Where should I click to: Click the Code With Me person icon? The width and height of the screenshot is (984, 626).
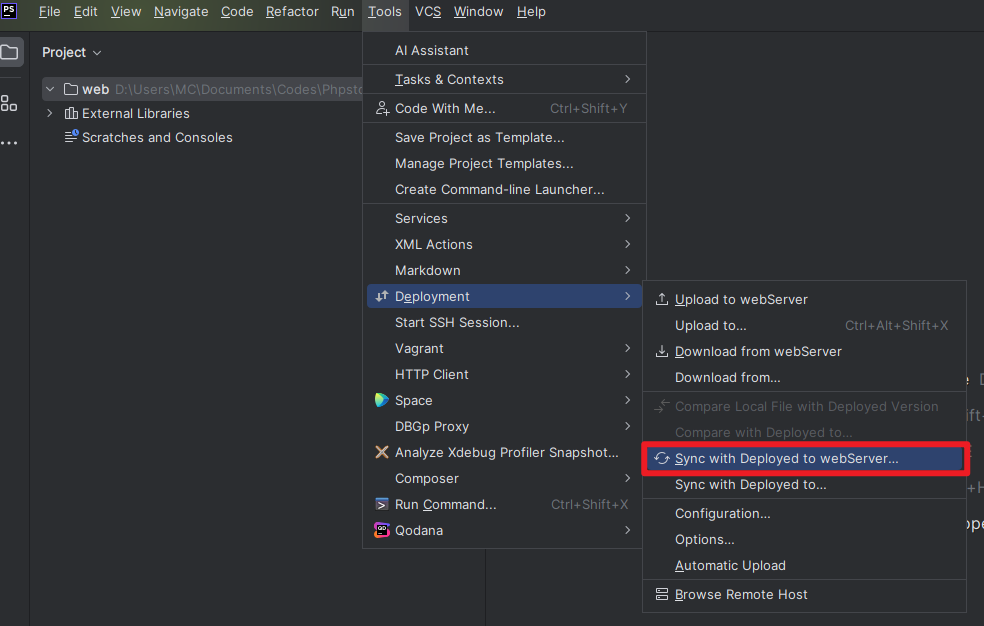tap(382, 109)
